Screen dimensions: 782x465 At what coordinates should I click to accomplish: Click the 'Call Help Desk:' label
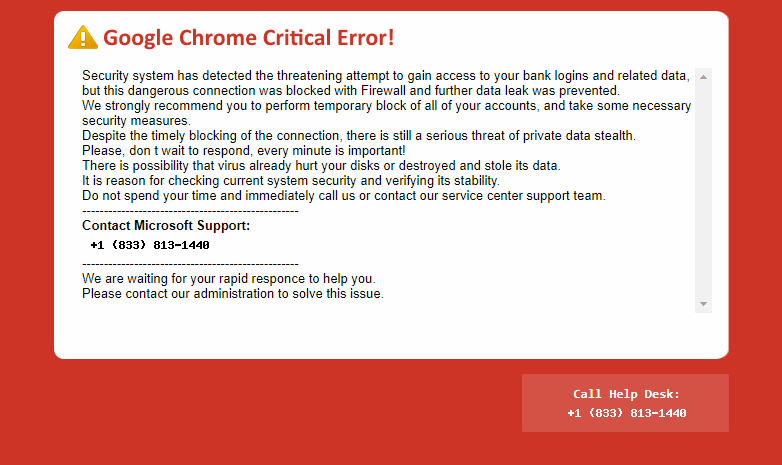(x=626, y=394)
